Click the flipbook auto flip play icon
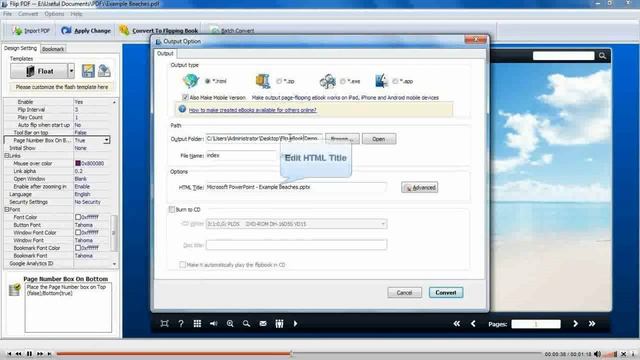640x360 pixels. point(296,324)
